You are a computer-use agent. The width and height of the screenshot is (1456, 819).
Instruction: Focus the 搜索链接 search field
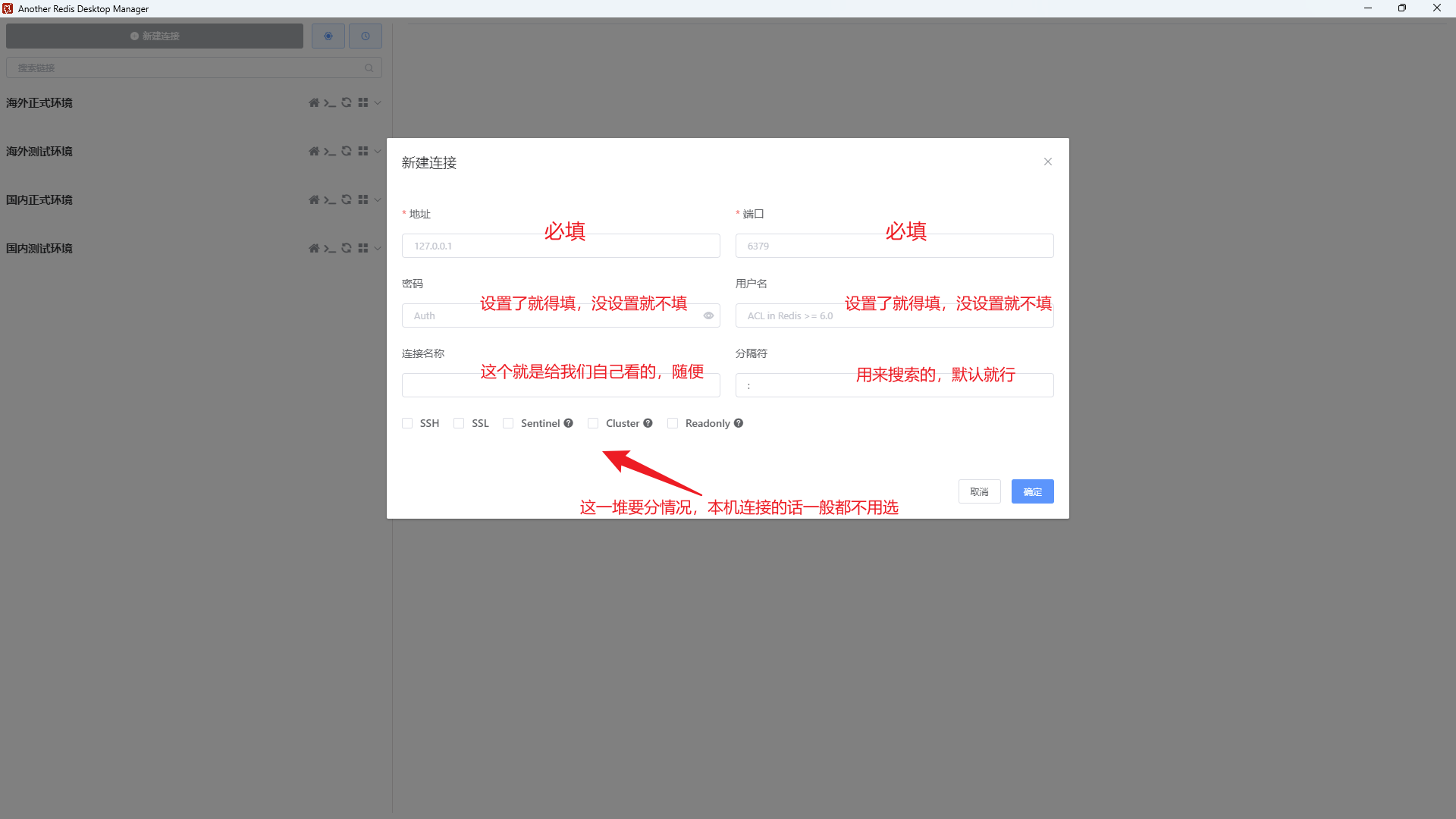click(x=194, y=67)
